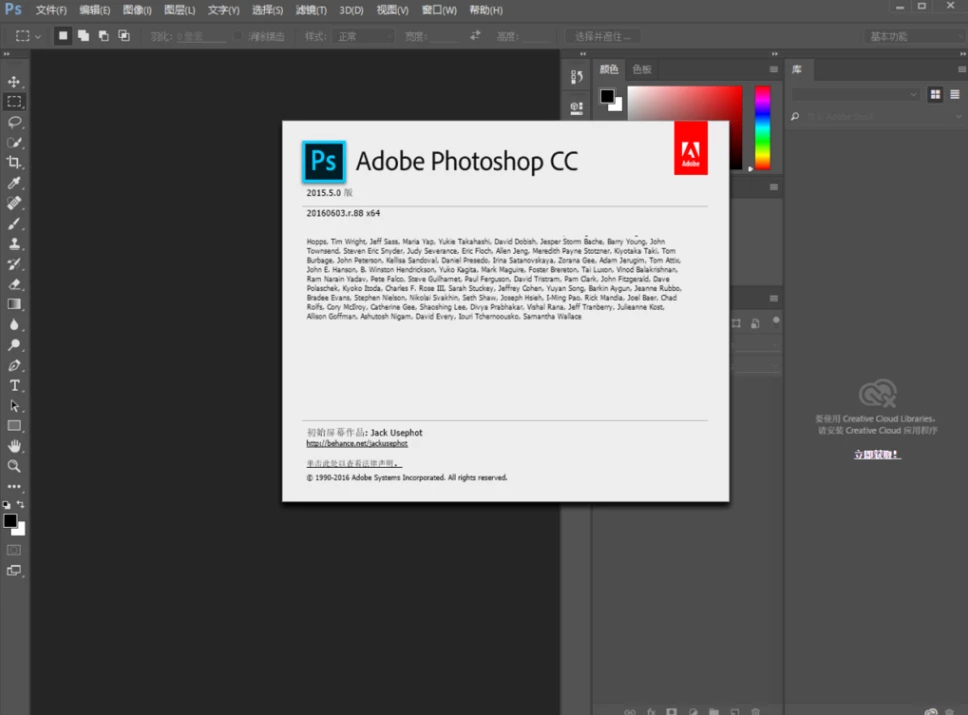The image size is (968, 715).
Task: Open the Help menu
Action: click(486, 10)
